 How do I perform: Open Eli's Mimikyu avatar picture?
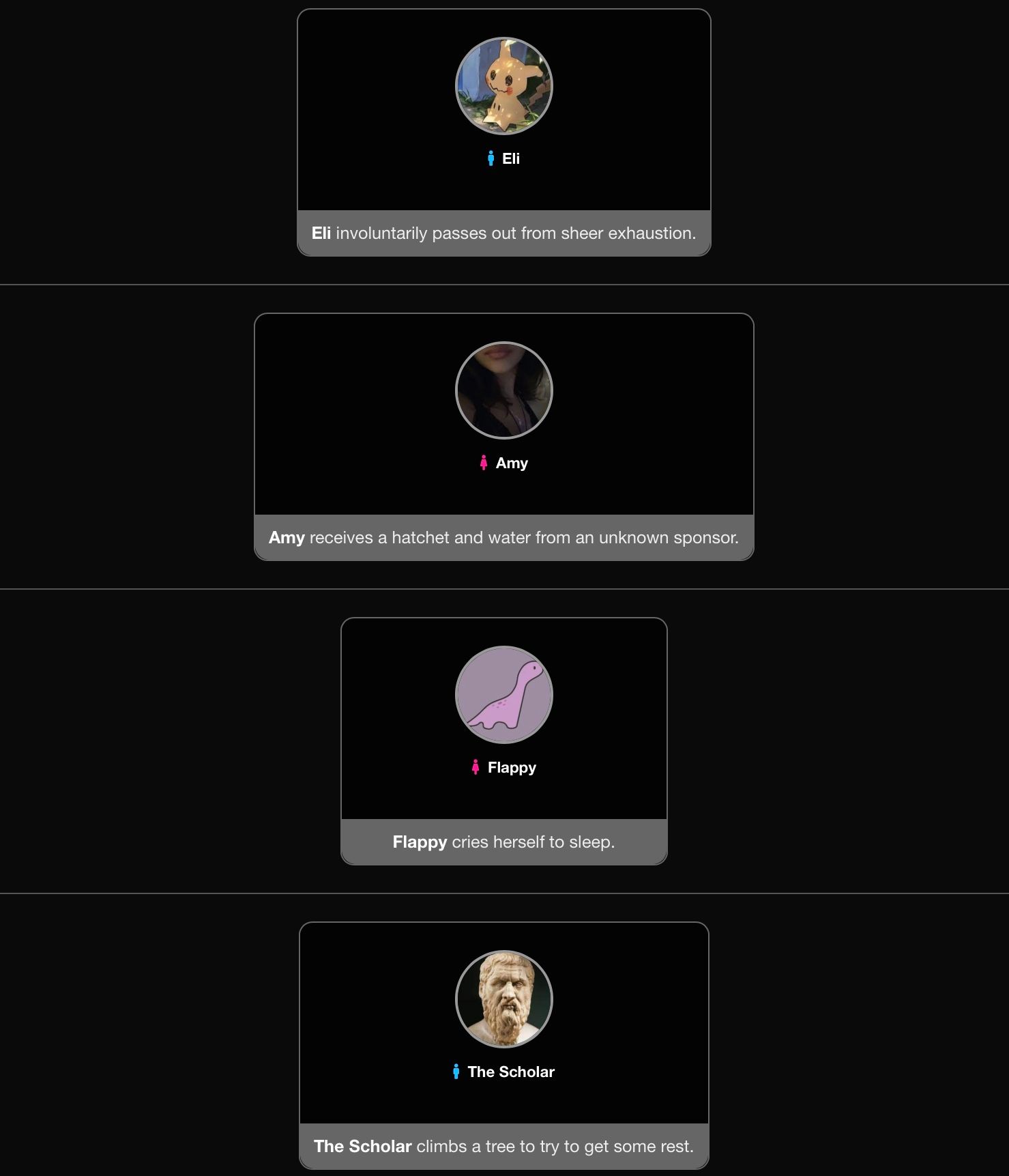504,86
